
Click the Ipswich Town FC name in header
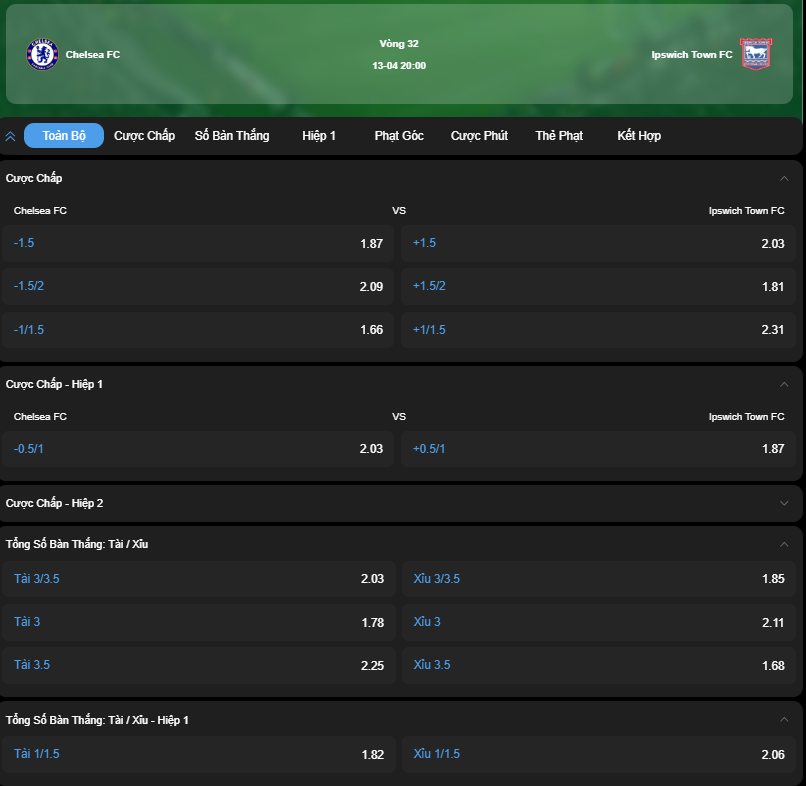pyautogui.click(x=692, y=54)
